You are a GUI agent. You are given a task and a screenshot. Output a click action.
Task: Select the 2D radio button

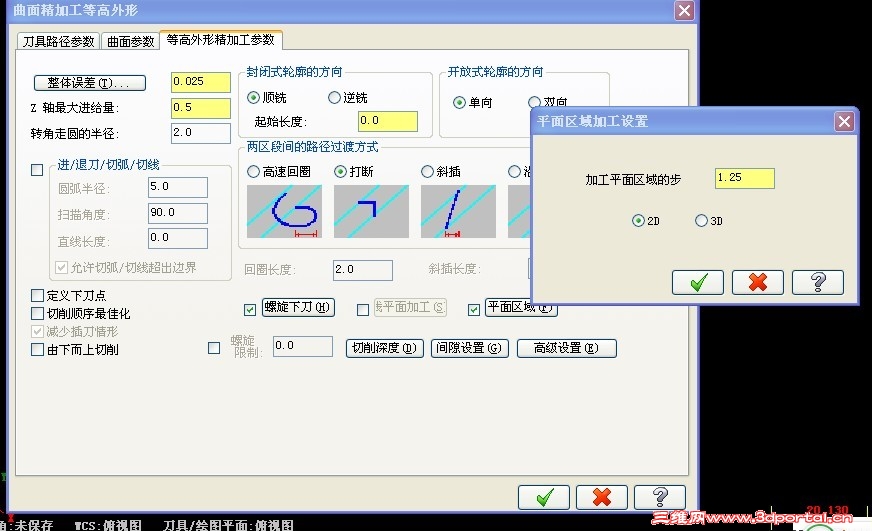638,221
